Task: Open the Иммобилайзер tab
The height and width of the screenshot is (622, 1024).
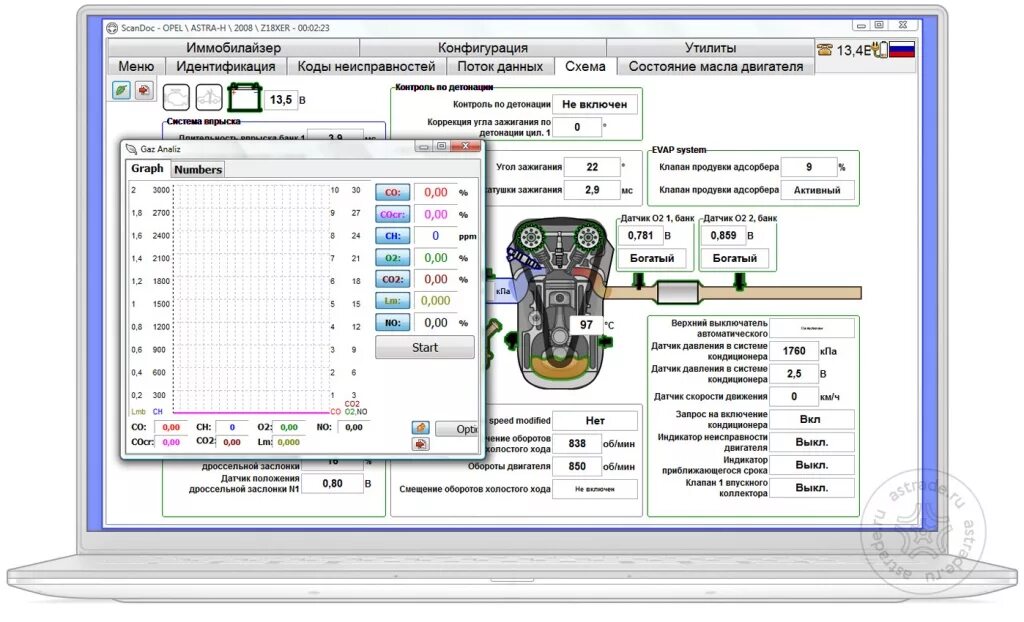Action: [x=233, y=48]
